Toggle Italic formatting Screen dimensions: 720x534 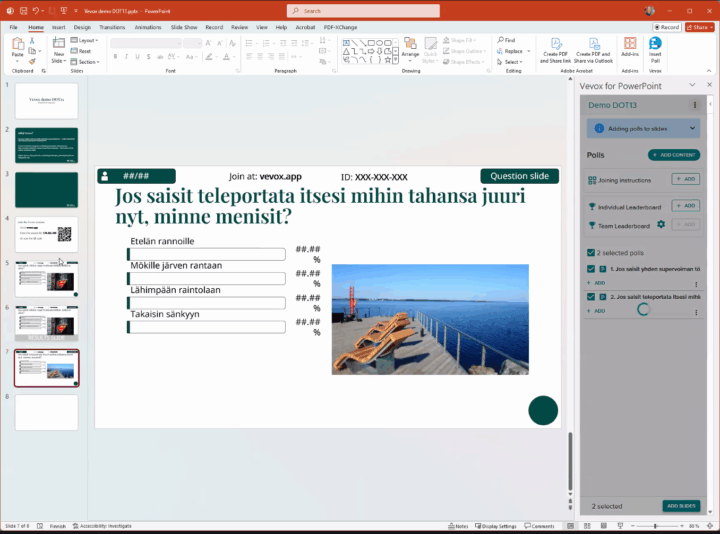[x=126, y=56]
